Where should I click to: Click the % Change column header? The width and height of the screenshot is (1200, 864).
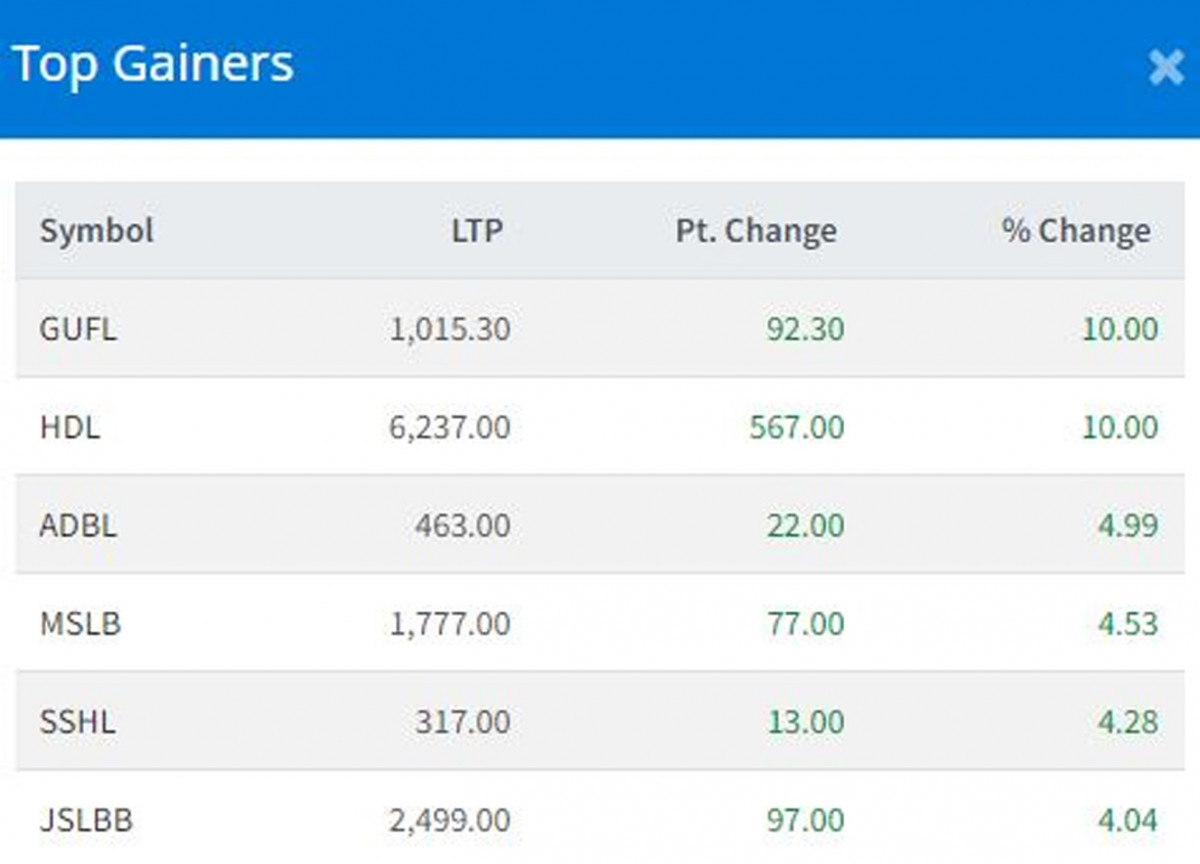[1076, 231]
